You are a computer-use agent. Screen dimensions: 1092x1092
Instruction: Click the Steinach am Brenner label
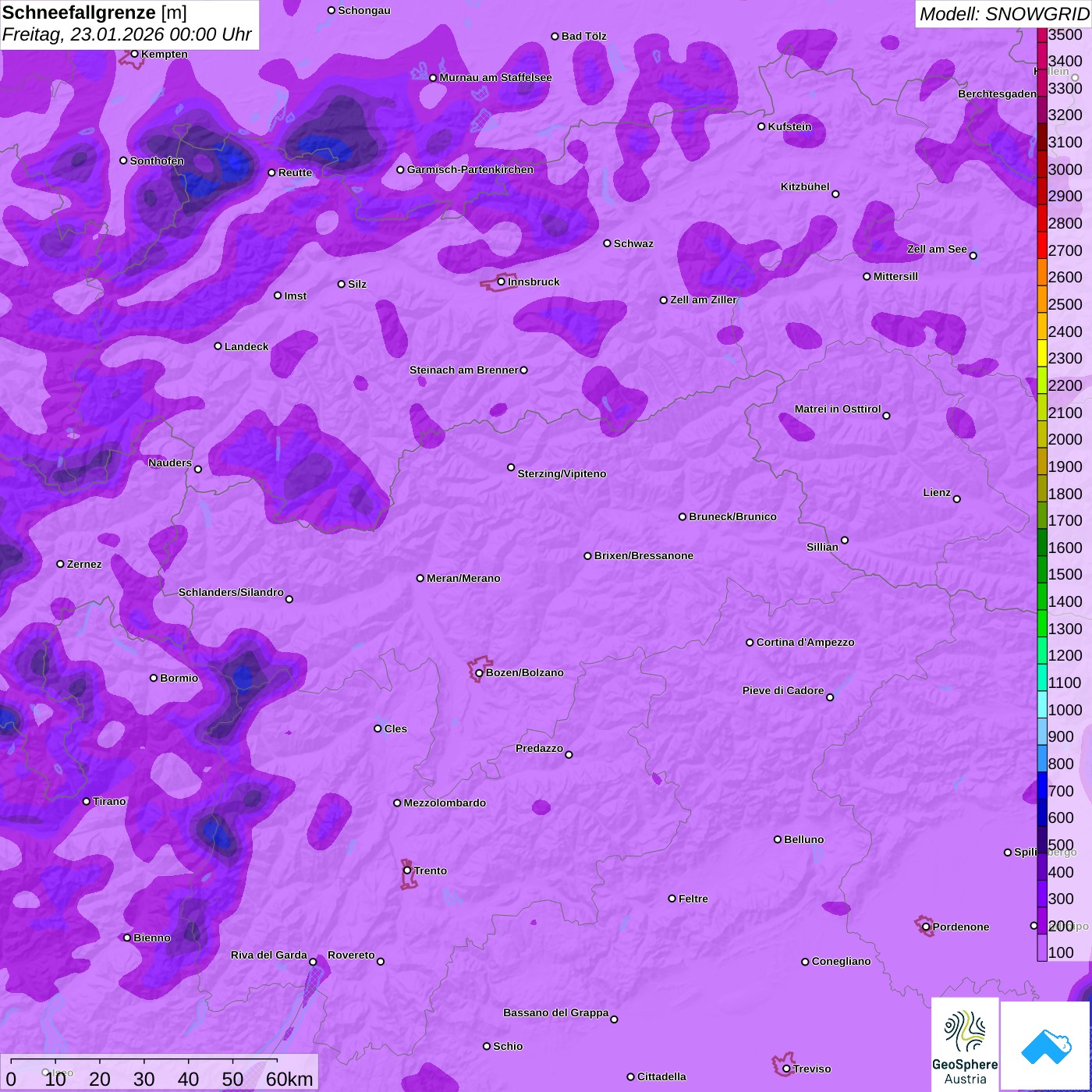pyautogui.click(x=464, y=370)
